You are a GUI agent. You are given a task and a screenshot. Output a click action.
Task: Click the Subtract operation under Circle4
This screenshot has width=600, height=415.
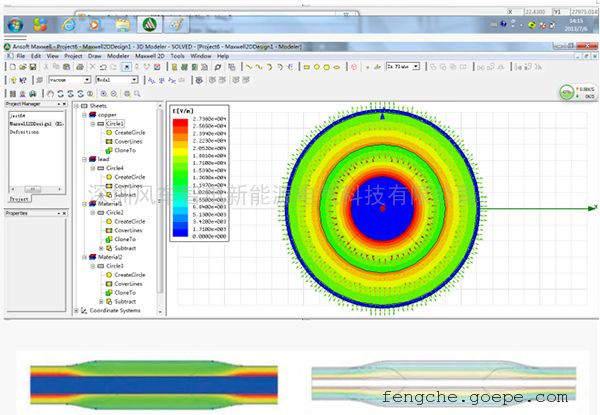point(125,194)
